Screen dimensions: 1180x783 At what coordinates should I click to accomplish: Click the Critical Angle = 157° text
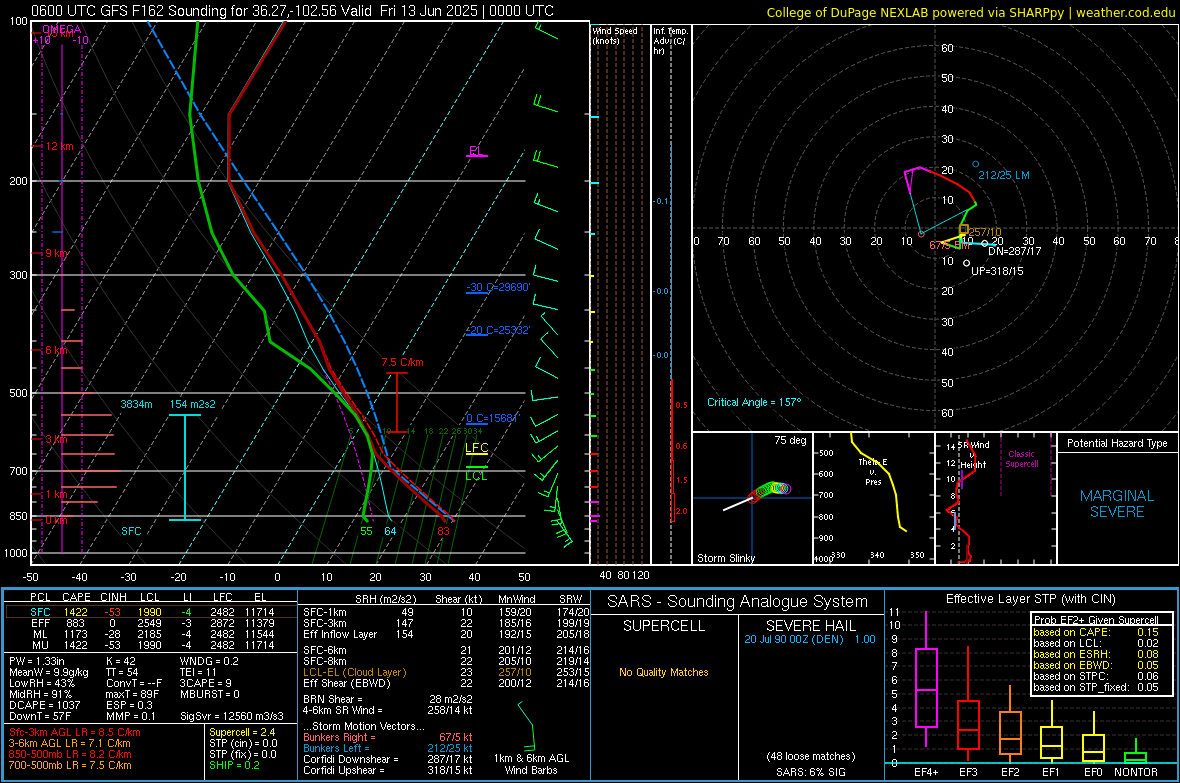tap(754, 403)
